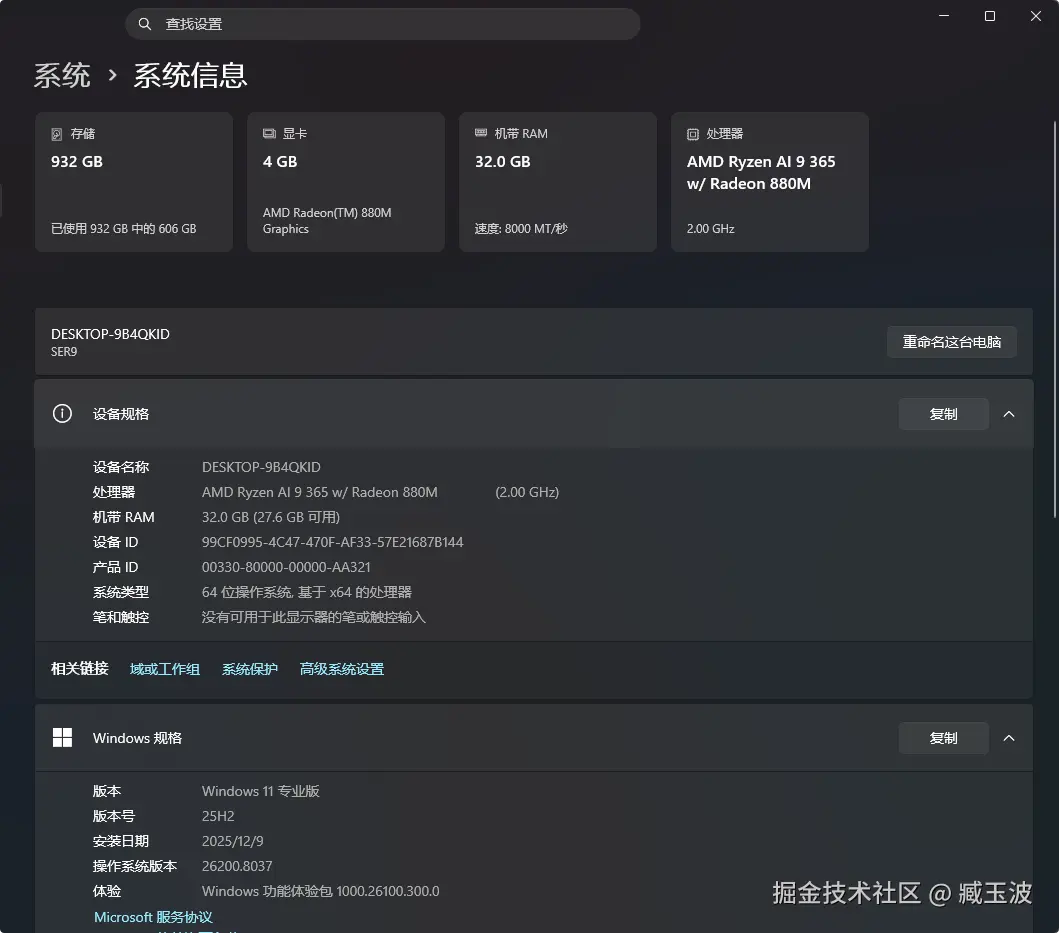Select 系统信息 in the breadcrumb

tap(191, 75)
